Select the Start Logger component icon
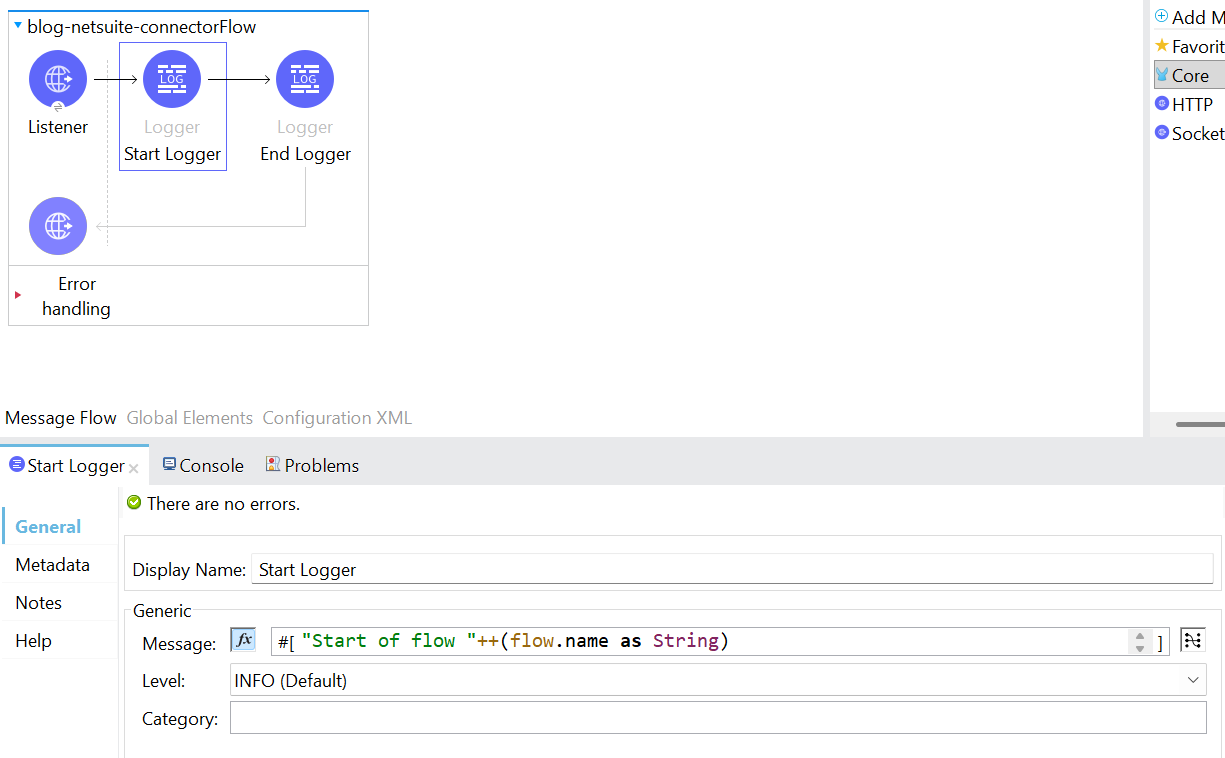 172,79
